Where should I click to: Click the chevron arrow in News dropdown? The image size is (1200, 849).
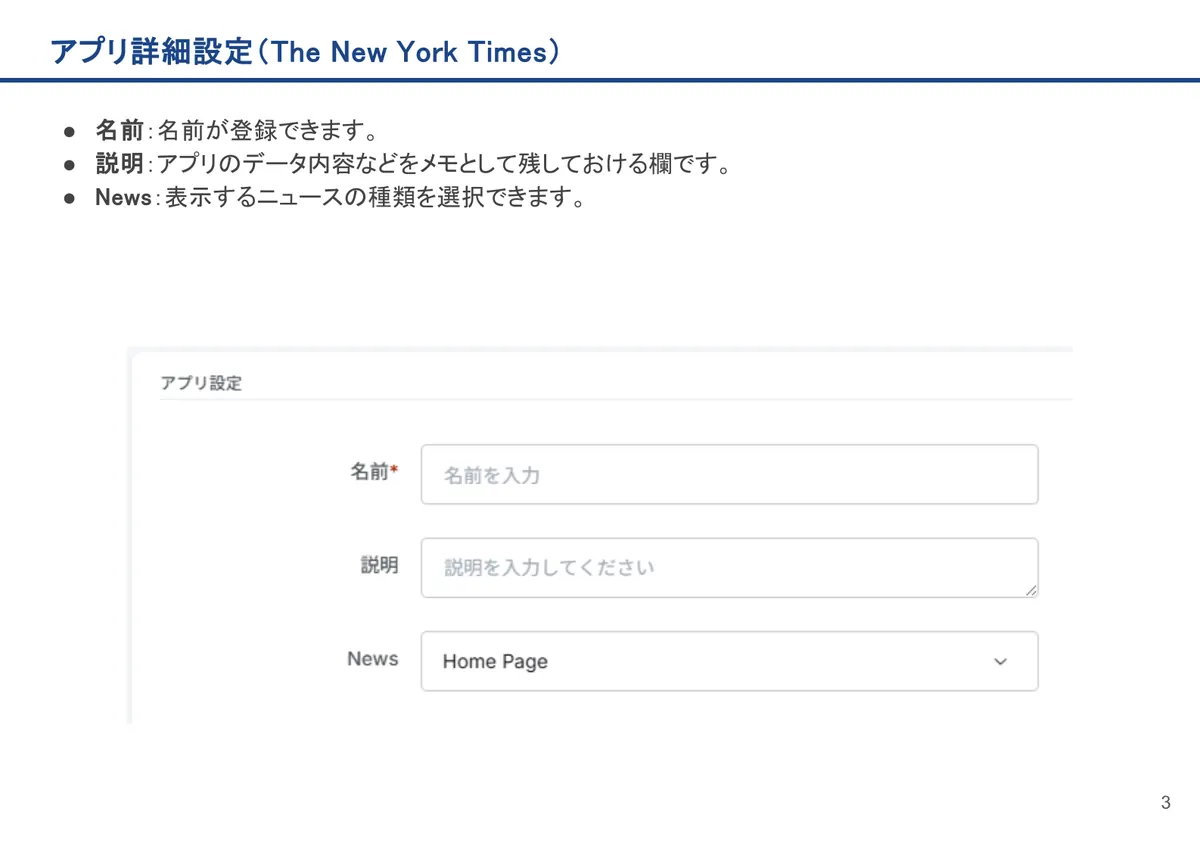(x=1000, y=662)
